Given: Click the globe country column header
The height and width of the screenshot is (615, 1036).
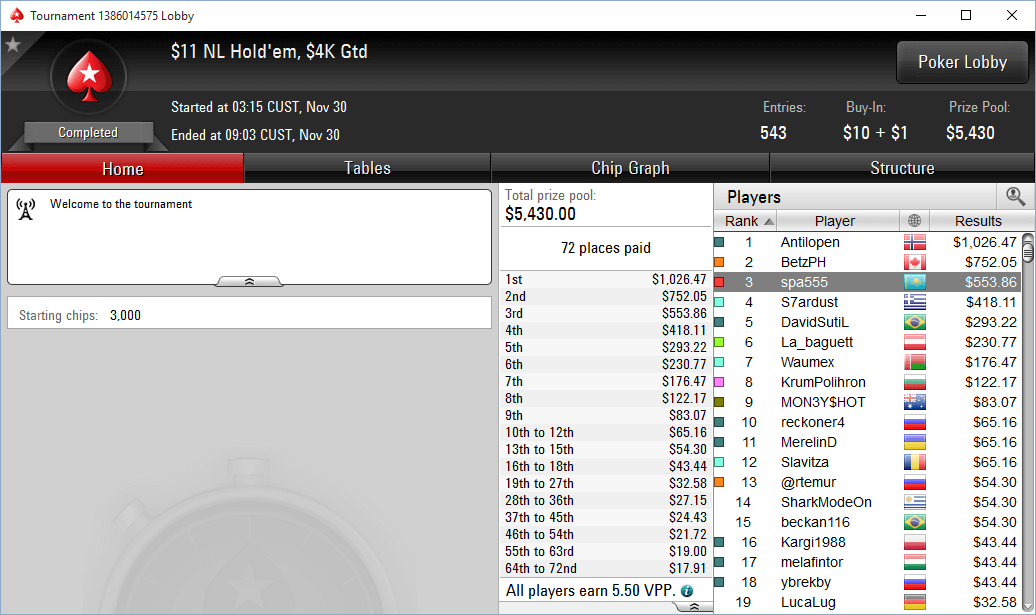Looking at the screenshot, I should [x=914, y=221].
